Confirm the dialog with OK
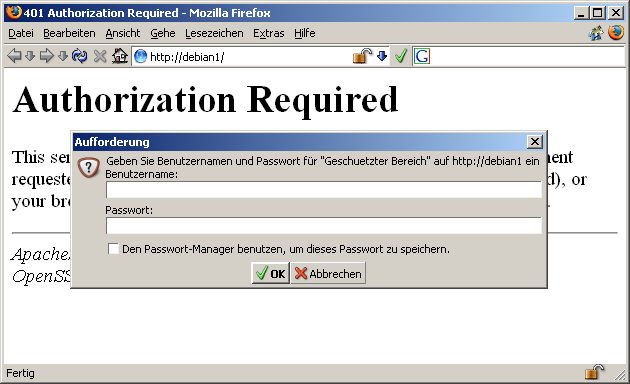This screenshot has width=630, height=384. pos(270,273)
